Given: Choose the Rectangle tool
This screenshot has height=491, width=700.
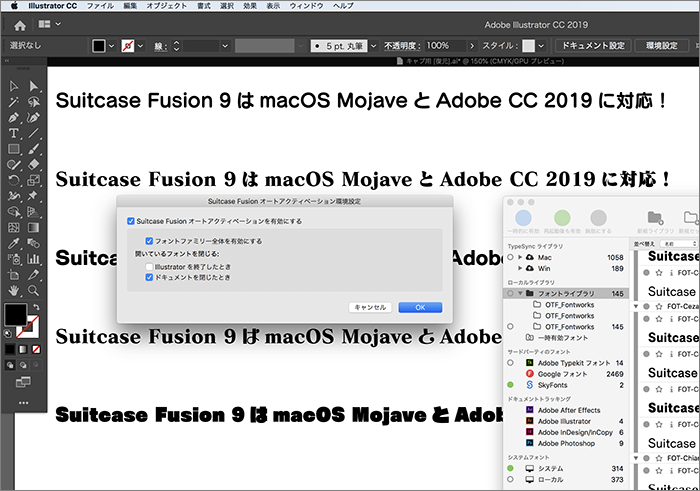Looking at the screenshot, I should point(14,149).
